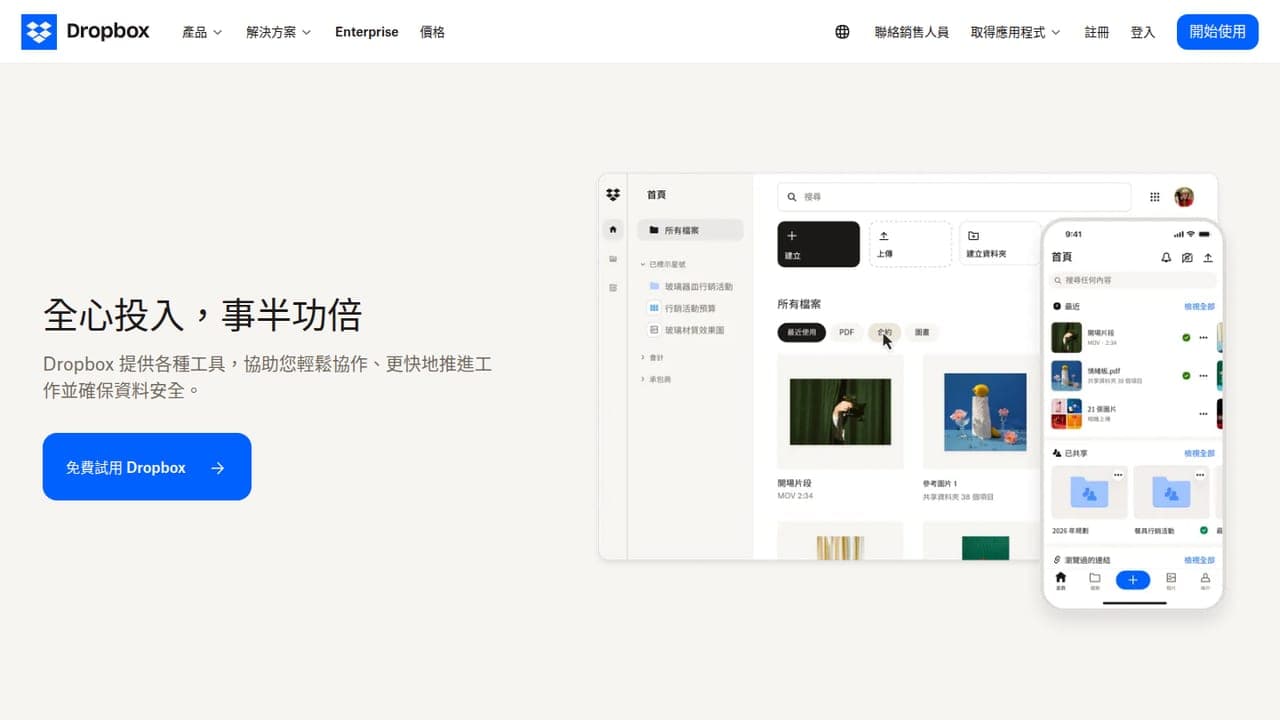Click the 登入 login link

(1142, 32)
